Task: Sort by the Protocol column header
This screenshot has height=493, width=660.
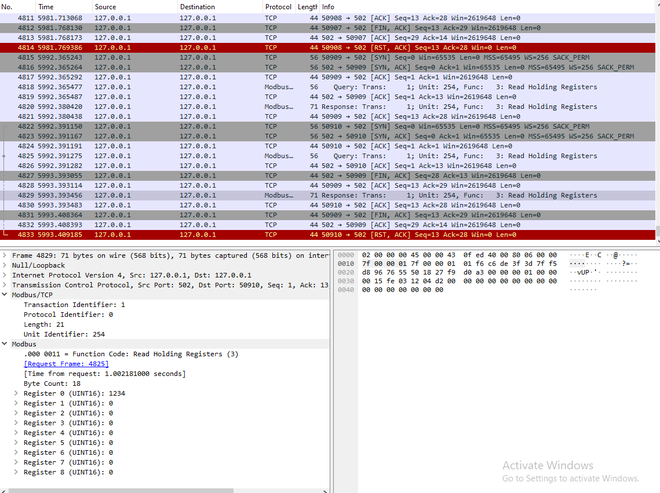Action: [278, 7]
